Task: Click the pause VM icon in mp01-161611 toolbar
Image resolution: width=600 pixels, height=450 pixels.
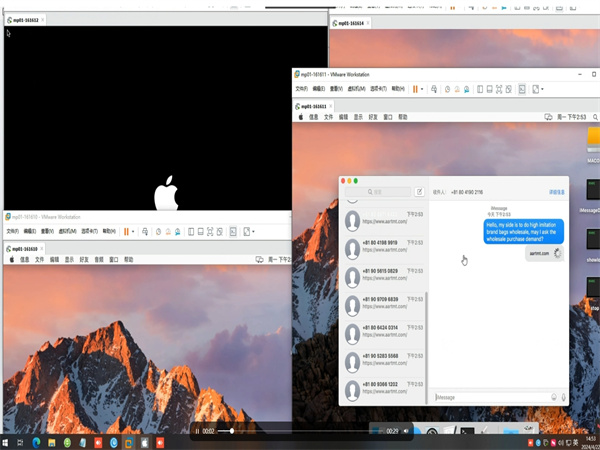Action: [x=415, y=89]
